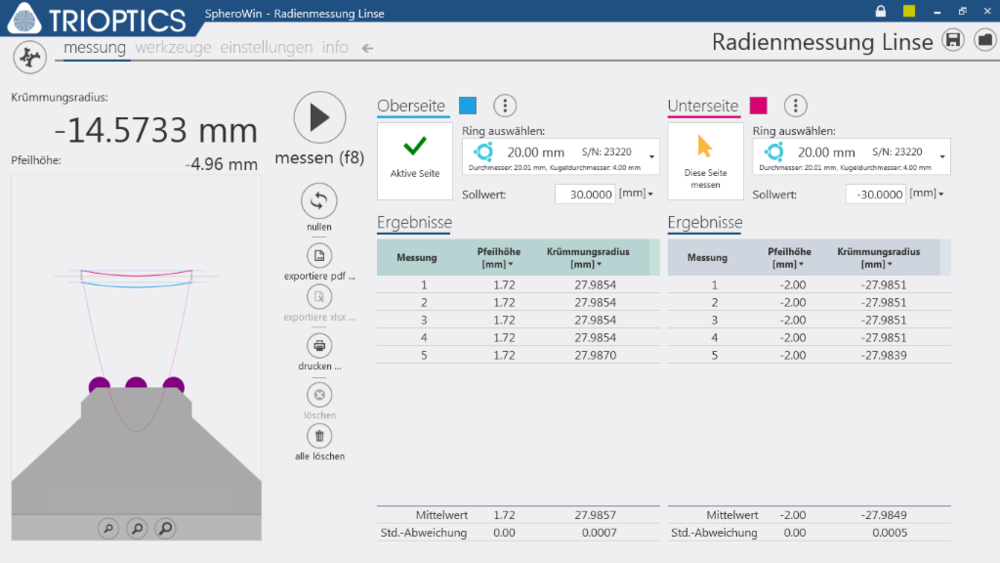Click the save disk icon in header
The image size is (1000, 563).
coord(953,40)
